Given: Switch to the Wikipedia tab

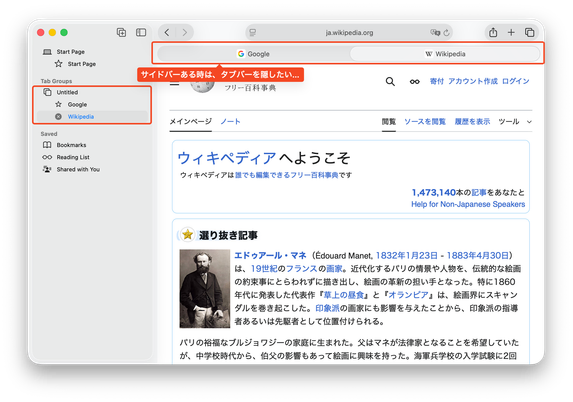Looking at the screenshot, I should point(445,54).
